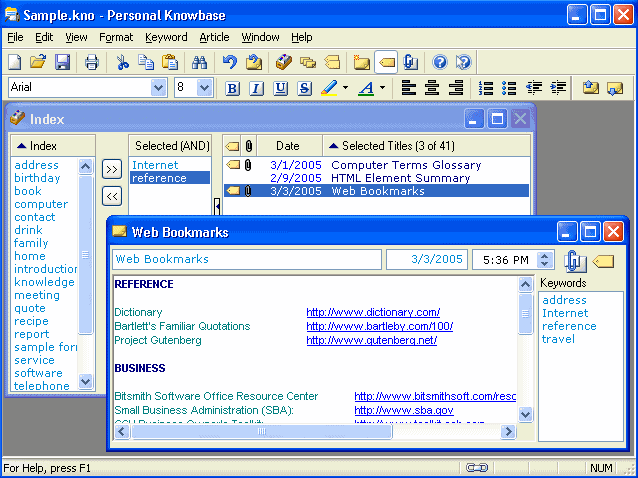
Task: Print with the printer toolbar icon
Action: coord(92,62)
